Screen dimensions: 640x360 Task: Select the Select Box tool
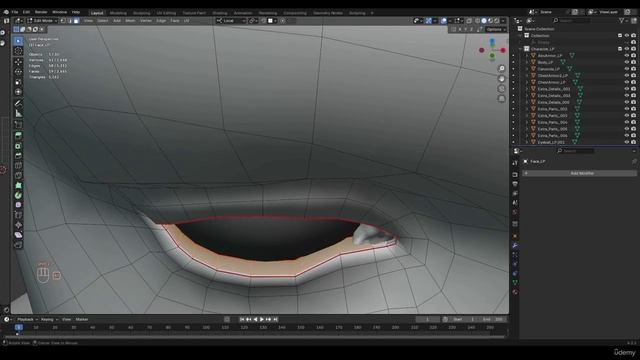18,41
